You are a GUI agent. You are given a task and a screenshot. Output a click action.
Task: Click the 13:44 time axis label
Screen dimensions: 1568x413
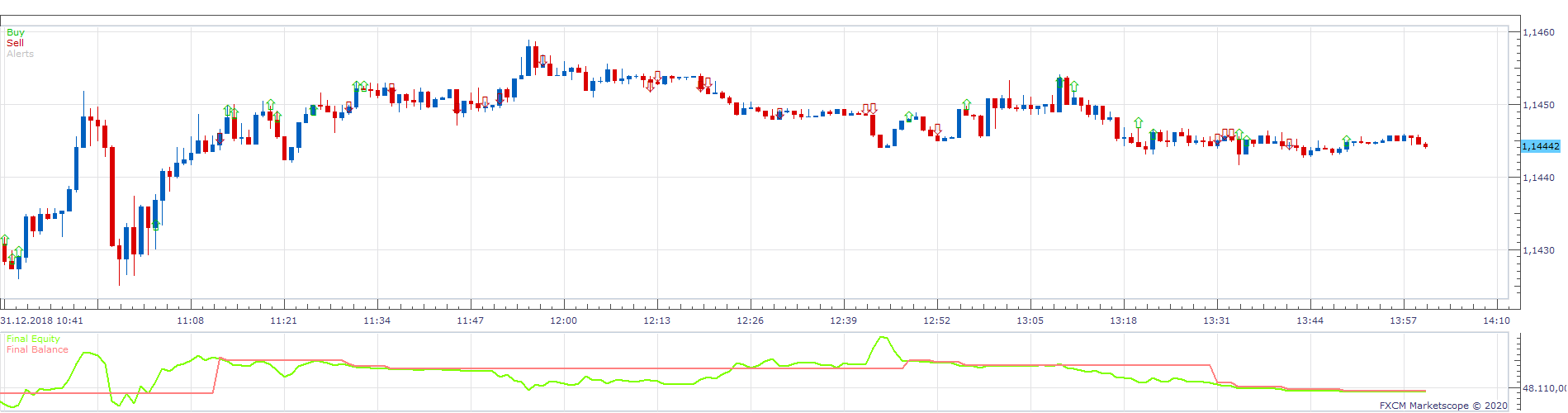point(1310,320)
